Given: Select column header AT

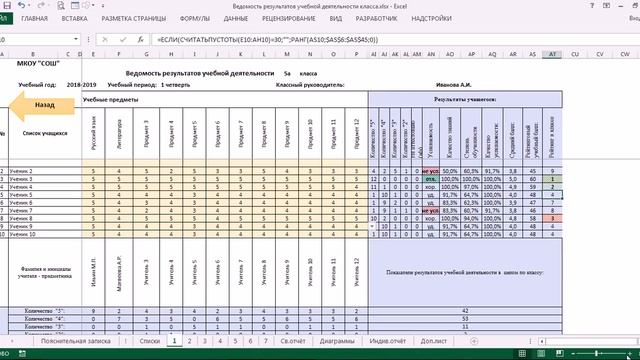Looking at the screenshot, I should pos(552,54).
